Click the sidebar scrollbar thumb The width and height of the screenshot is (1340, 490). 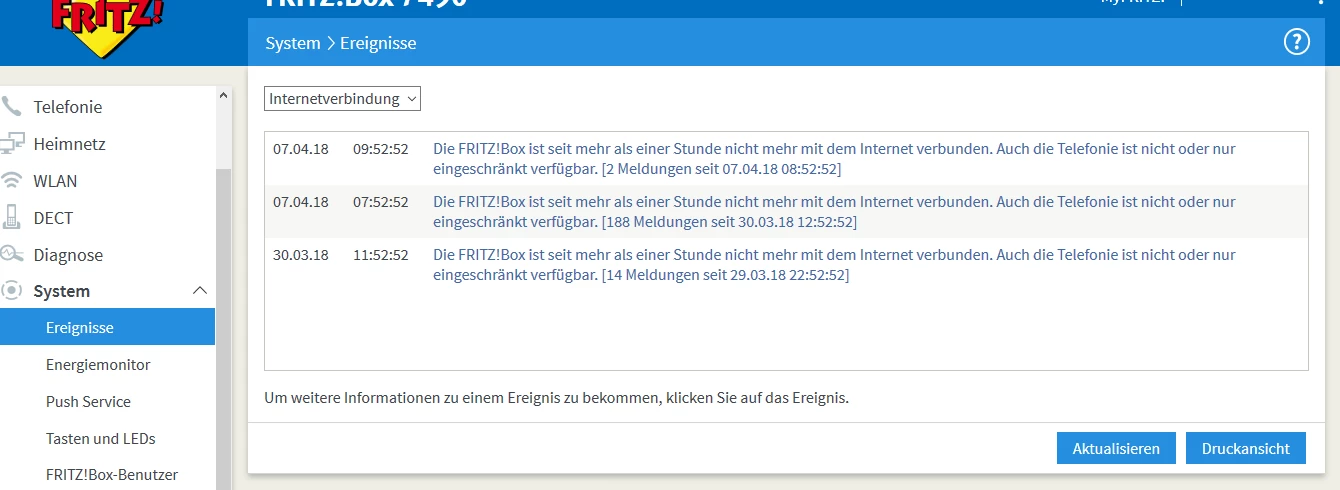tap(224, 330)
